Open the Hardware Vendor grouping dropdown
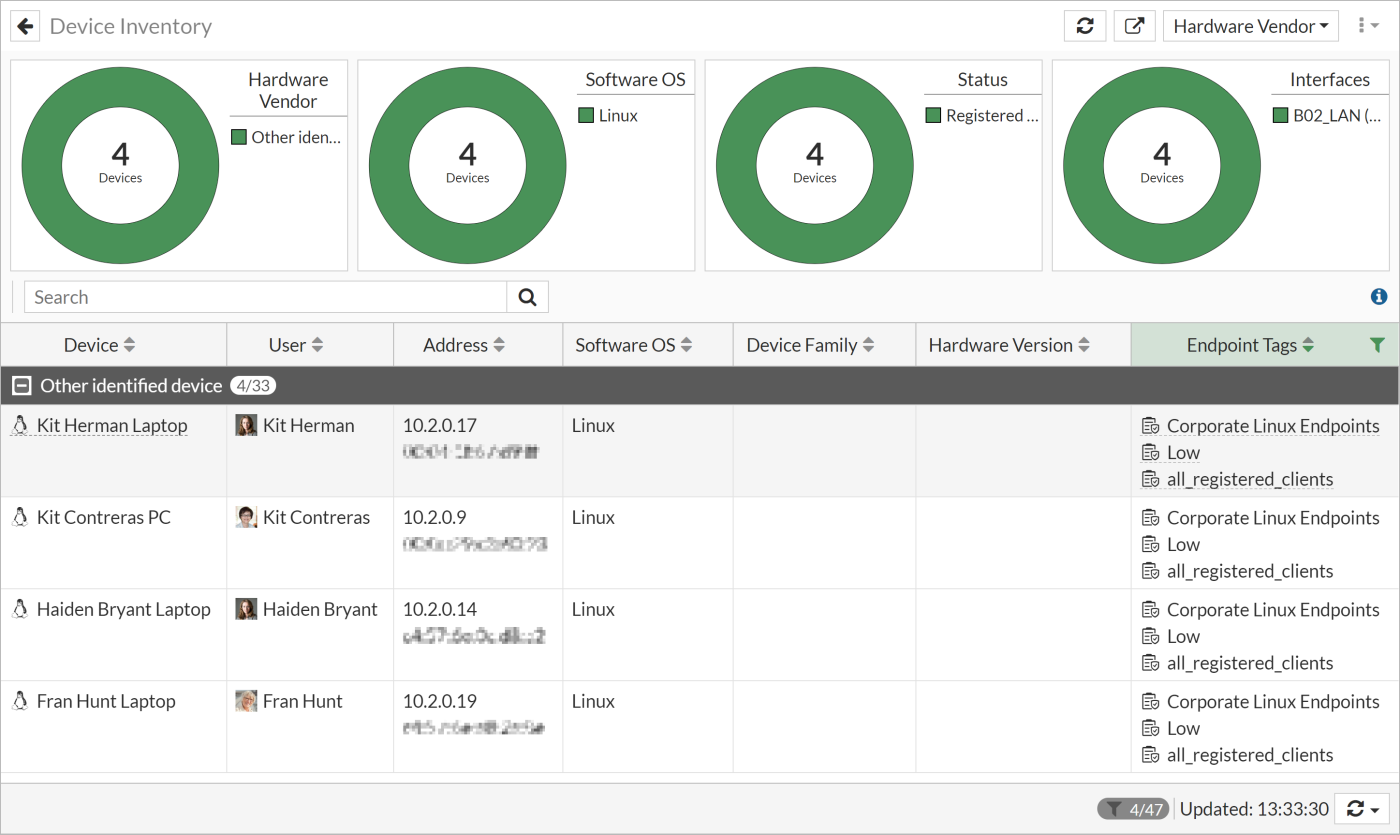The height and width of the screenshot is (835, 1400). point(1251,26)
